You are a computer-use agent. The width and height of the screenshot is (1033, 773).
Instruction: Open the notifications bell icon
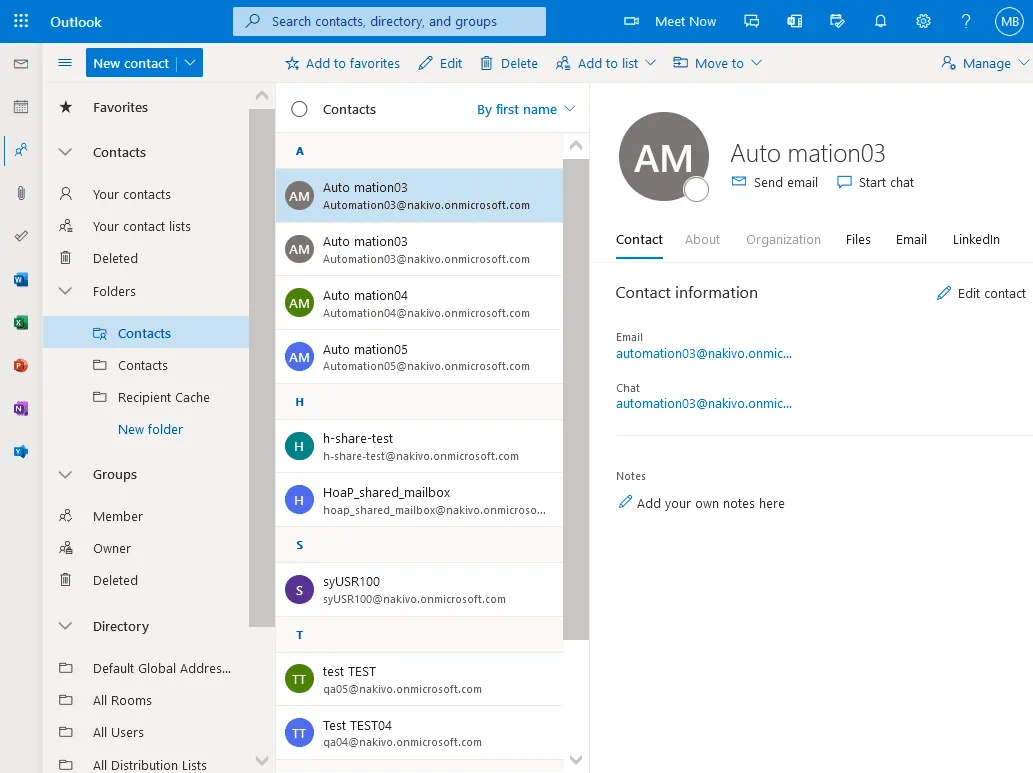[881, 21]
